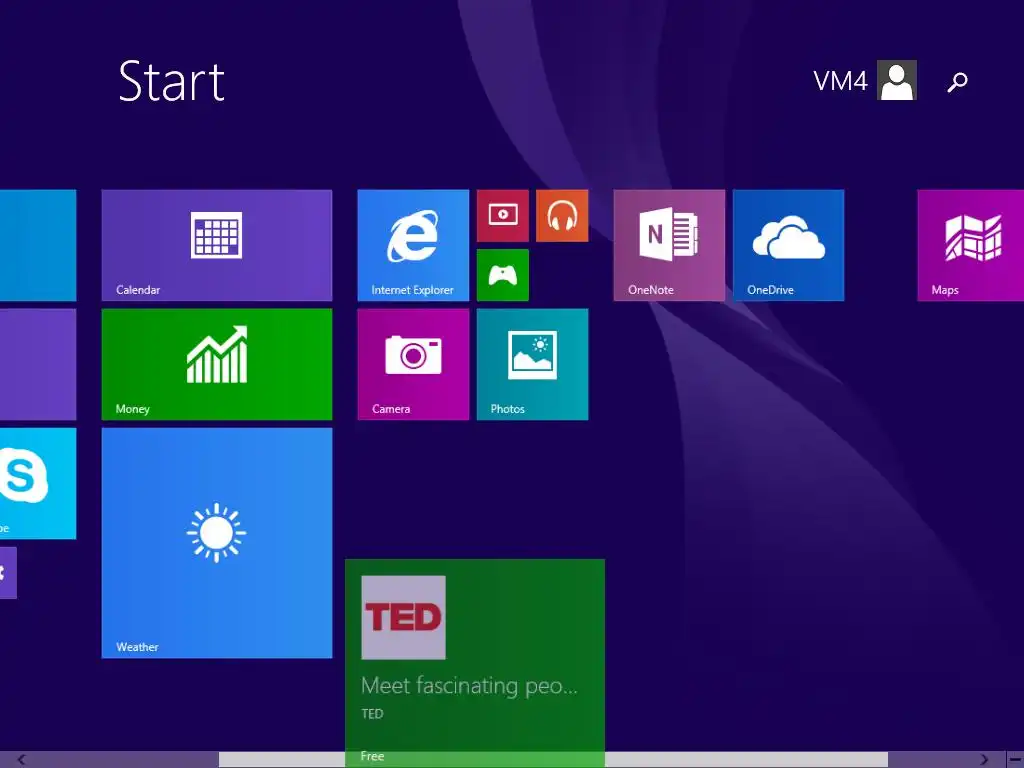Open the partially visible blue tile above Skype
Viewport: 1024px width, 768px height.
coord(38,245)
